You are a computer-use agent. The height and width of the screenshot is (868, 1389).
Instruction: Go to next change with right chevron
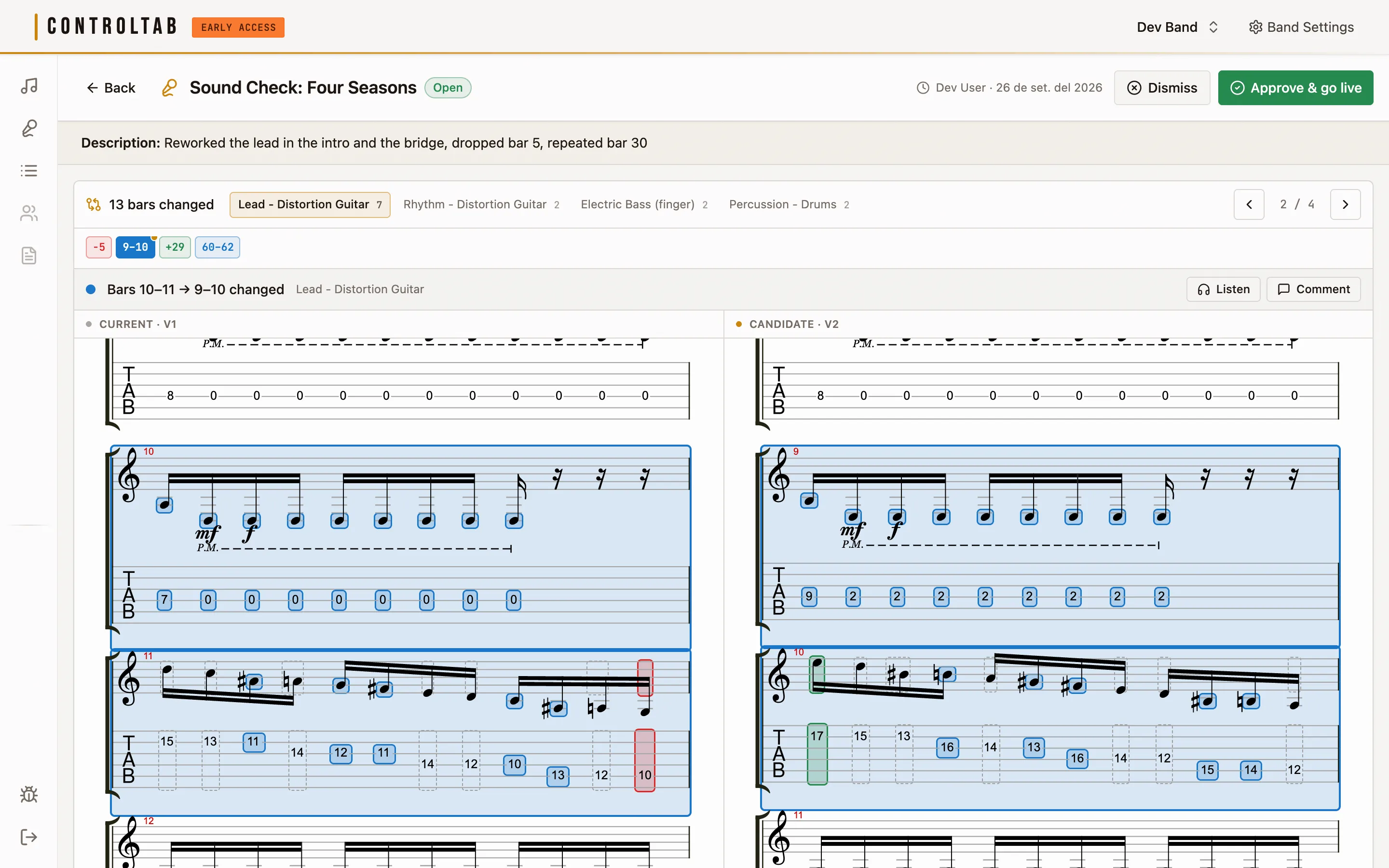[x=1346, y=204]
